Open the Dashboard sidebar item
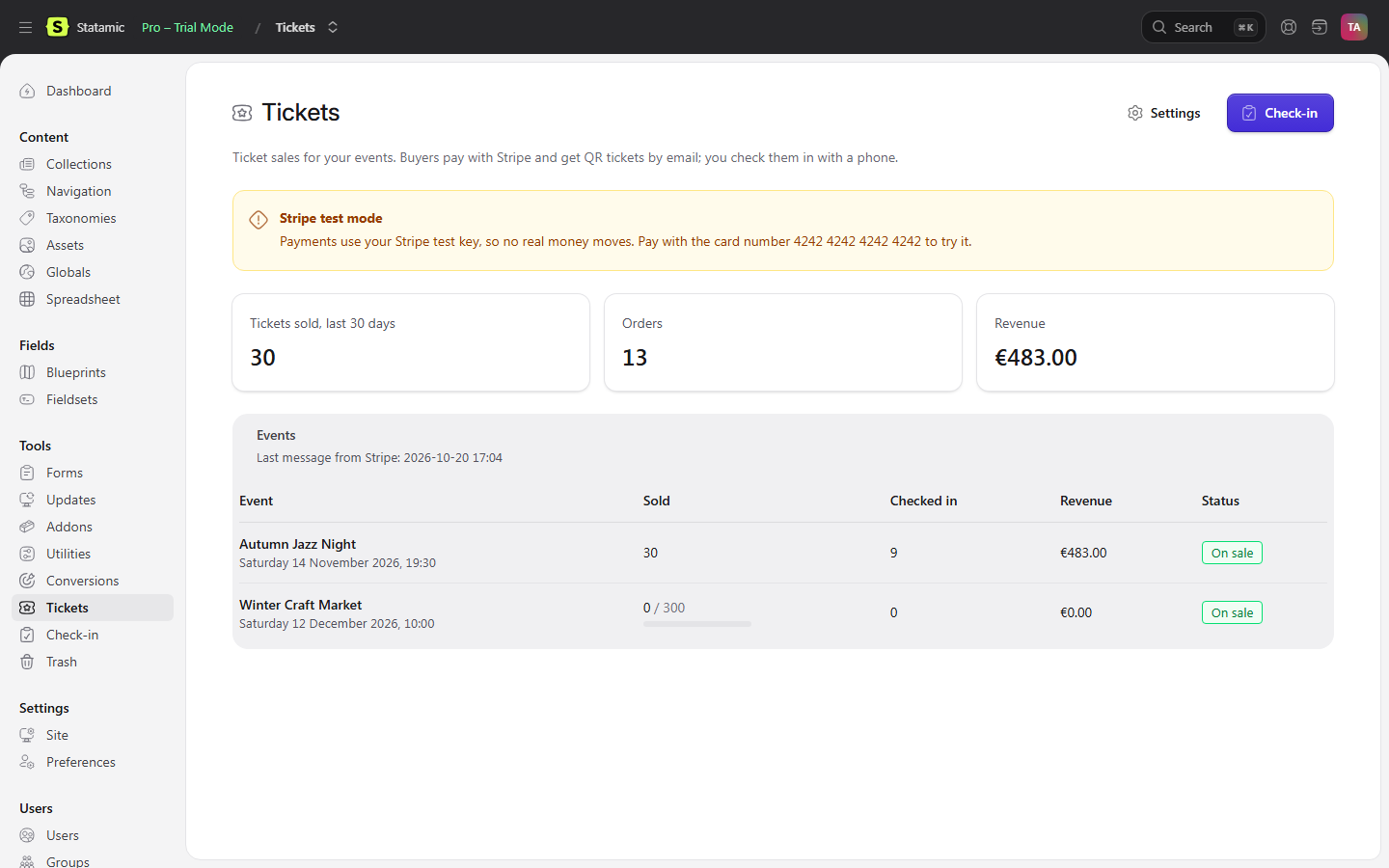Viewport: 1389px width, 868px height. pyautogui.click(x=93, y=91)
